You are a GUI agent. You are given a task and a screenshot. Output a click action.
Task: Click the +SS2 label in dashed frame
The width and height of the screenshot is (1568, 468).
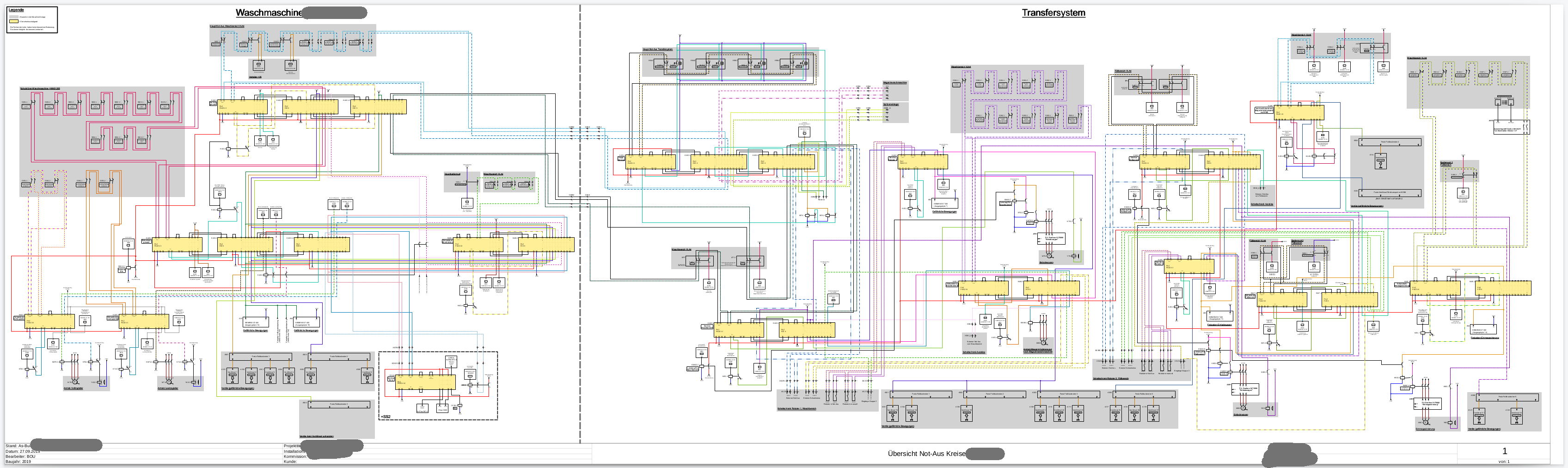tap(386, 416)
